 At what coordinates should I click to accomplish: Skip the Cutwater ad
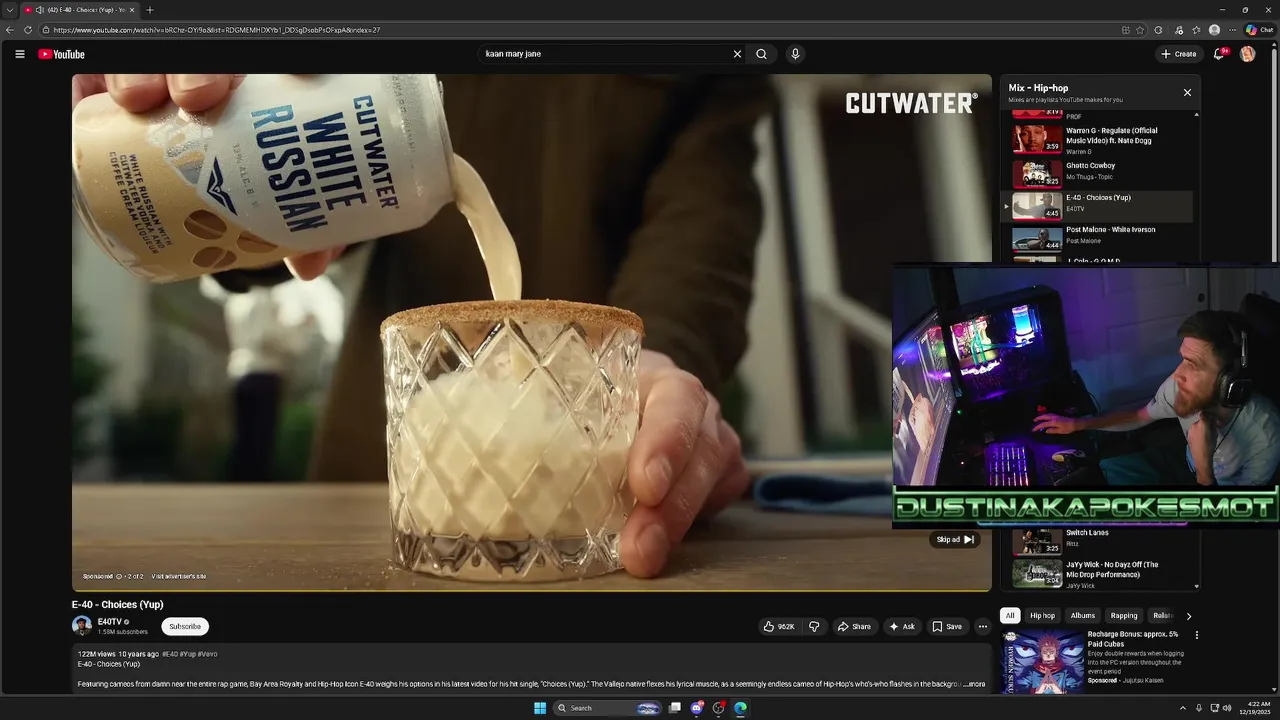955,540
